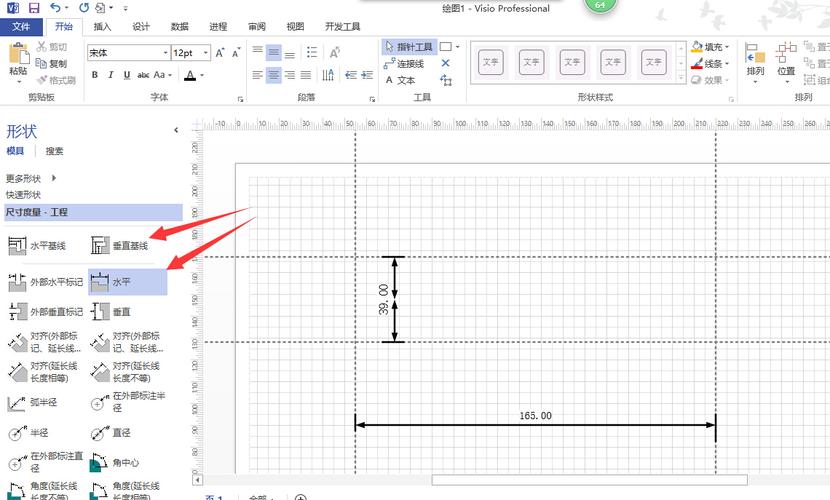Switch to 搜索 in shapes panel
This screenshot has width=830, height=500.
pyautogui.click(x=54, y=151)
